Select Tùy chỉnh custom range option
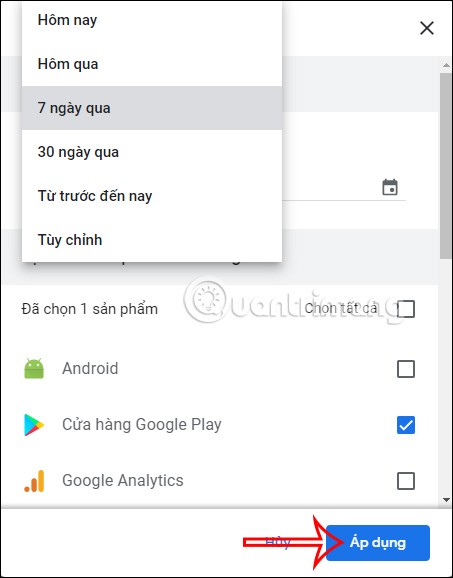 152,240
